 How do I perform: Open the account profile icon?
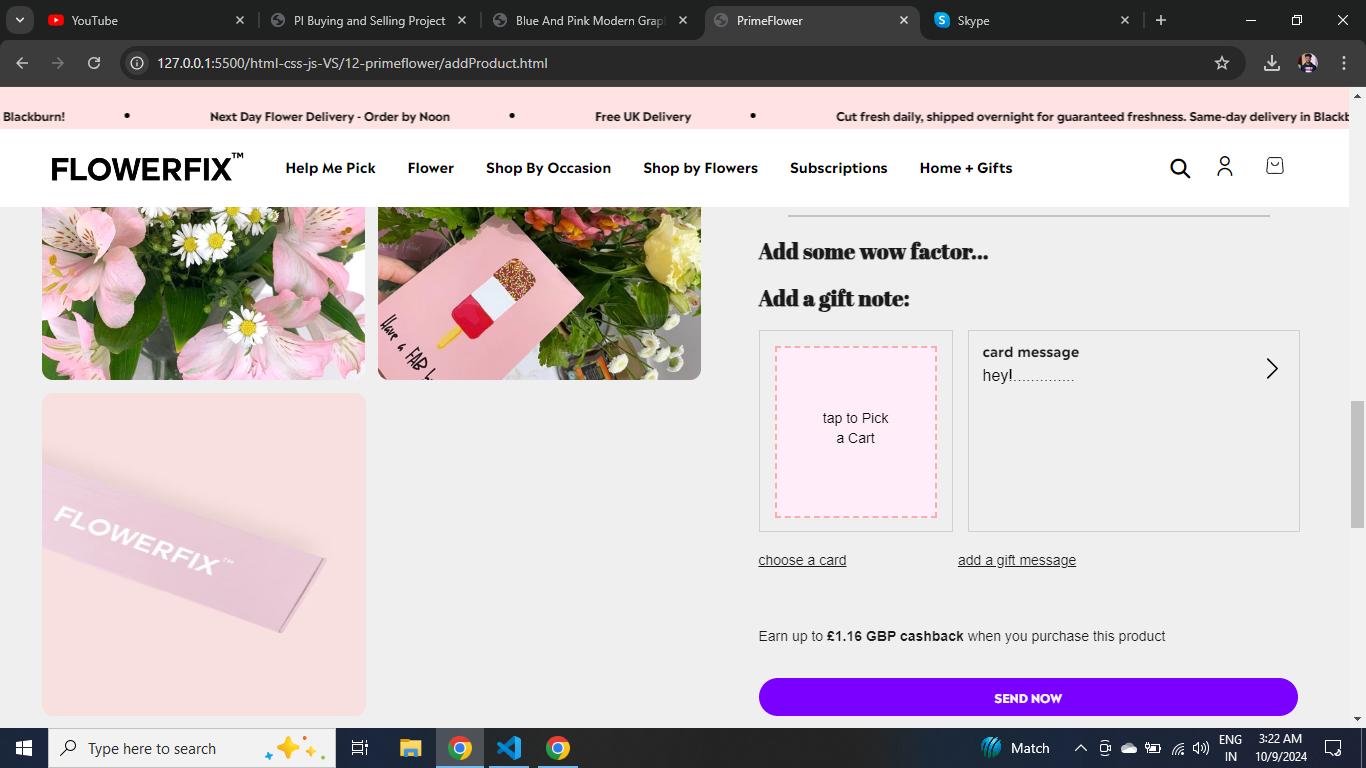(1225, 167)
